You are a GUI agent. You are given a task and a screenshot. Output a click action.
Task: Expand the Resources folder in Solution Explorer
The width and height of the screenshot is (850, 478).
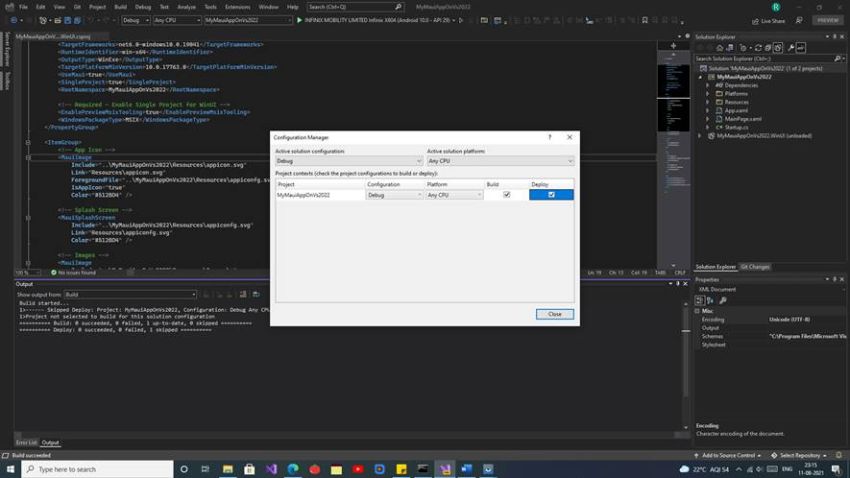coord(707,102)
